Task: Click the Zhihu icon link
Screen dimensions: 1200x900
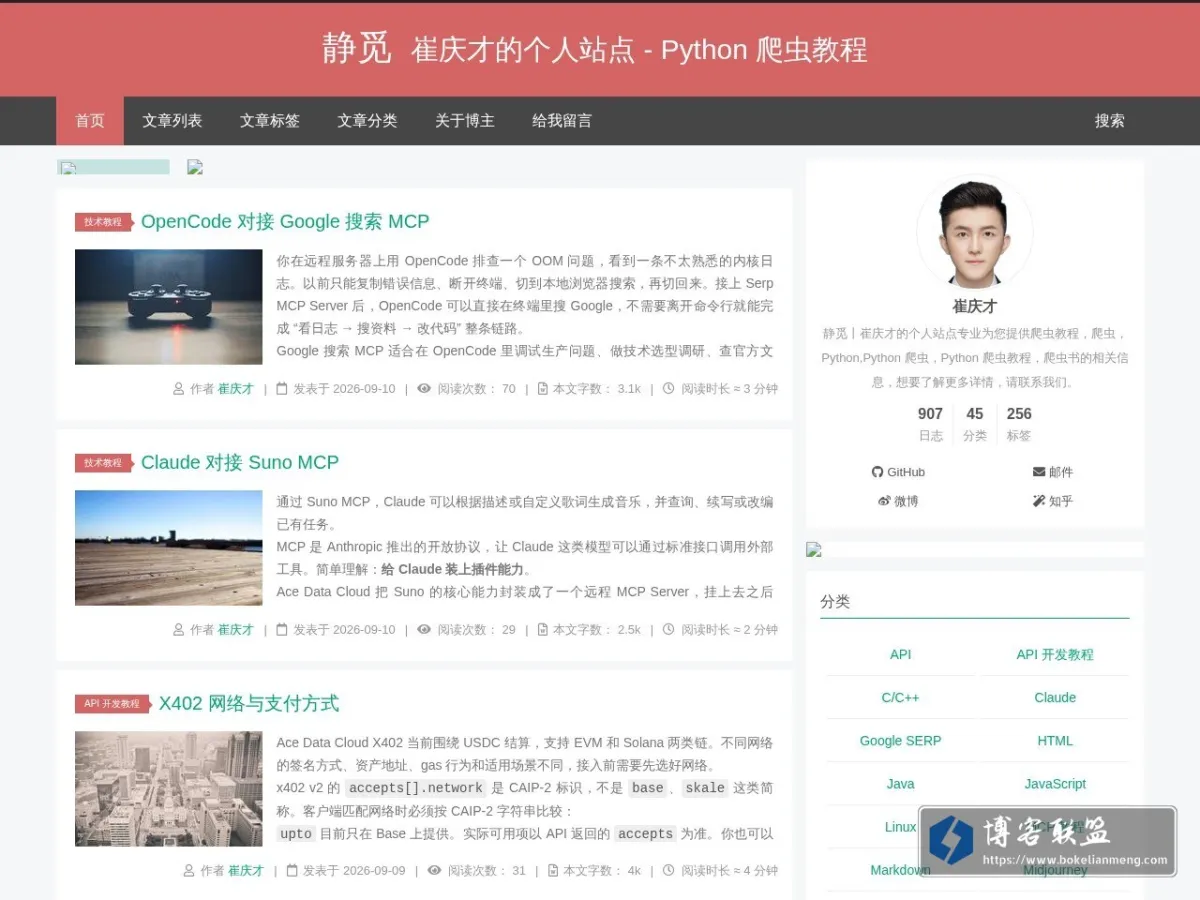Action: pyautogui.click(x=1039, y=501)
